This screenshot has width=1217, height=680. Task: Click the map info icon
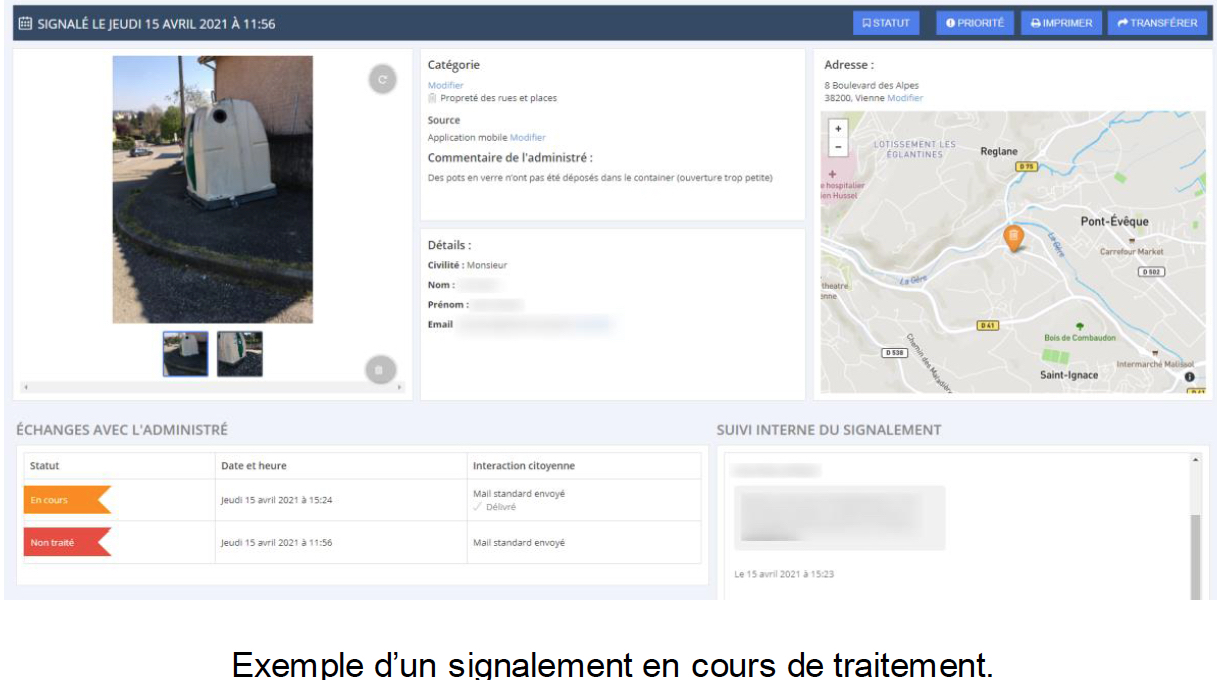point(1190,376)
